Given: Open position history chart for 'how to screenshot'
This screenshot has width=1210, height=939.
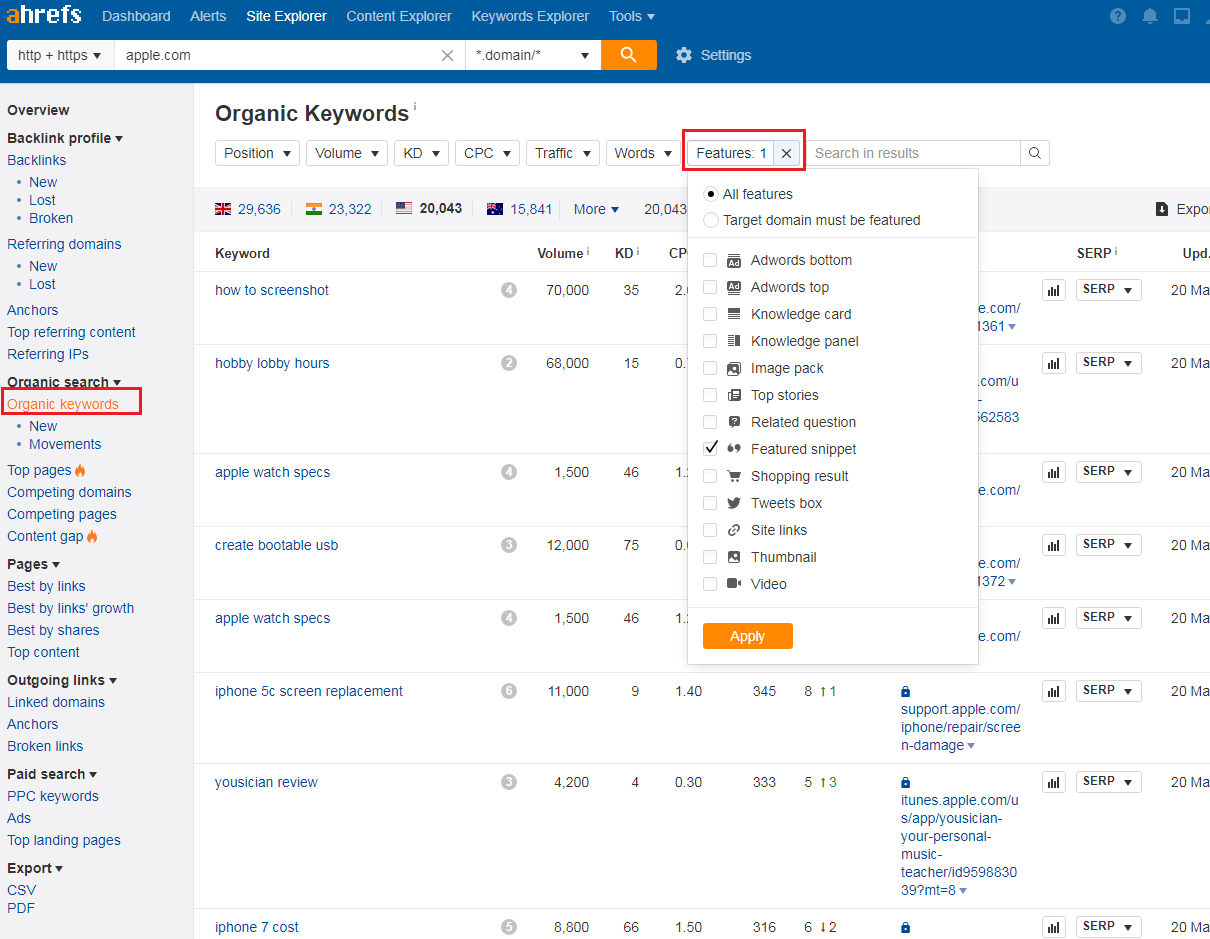Looking at the screenshot, I should pos(1053,289).
